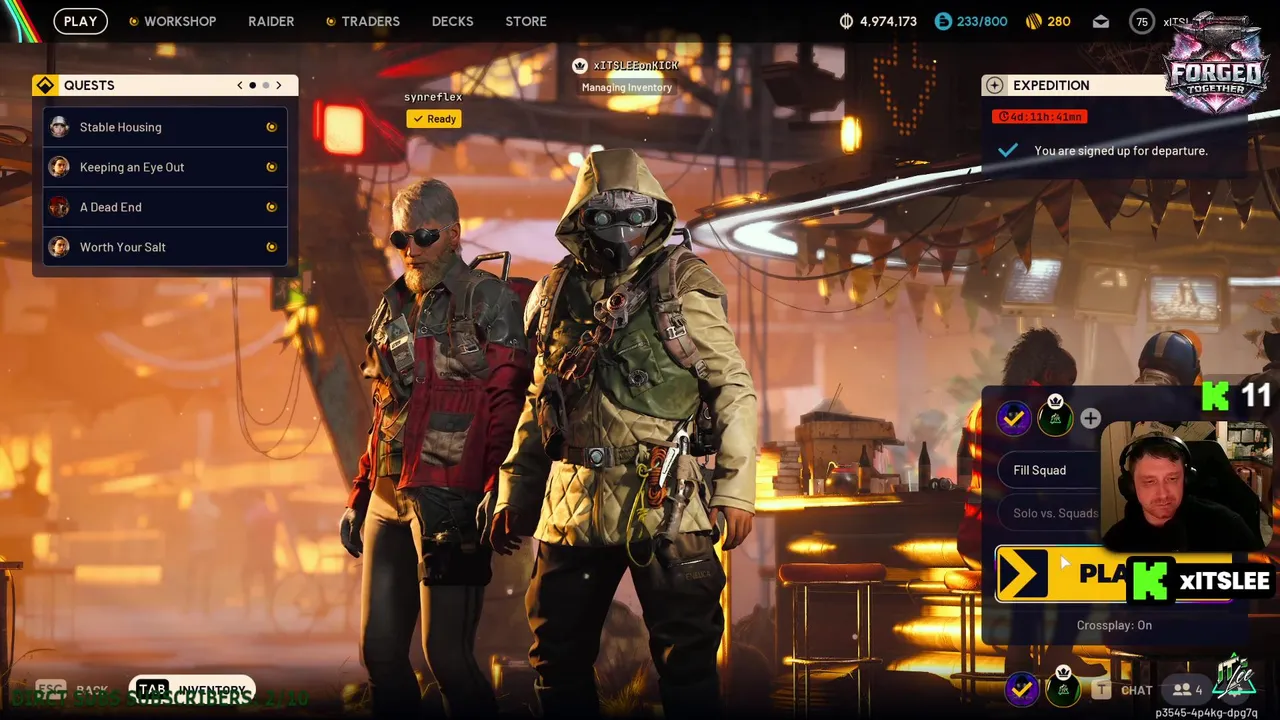The height and width of the screenshot is (720, 1280).
Task: Open CHAT from the bottom bar
Action: coord(1136,690)
